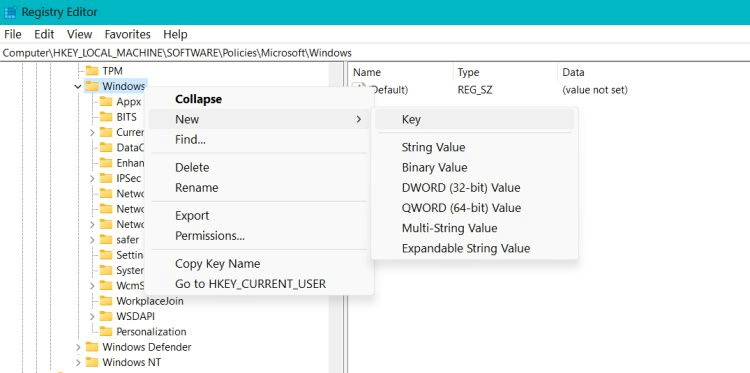Select the Windows NT tree key
The image size is (750, 373).
pyautogui.click(x=132, y=362)
